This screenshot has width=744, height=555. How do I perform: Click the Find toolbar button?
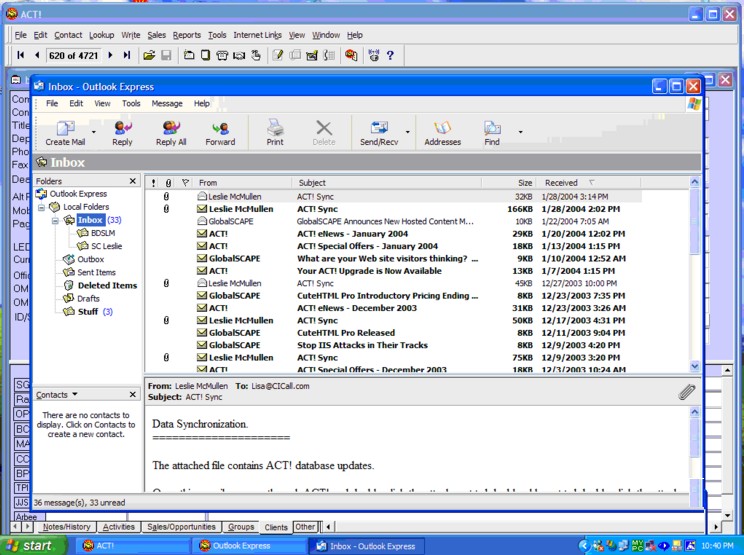click(x=492, y=133)
